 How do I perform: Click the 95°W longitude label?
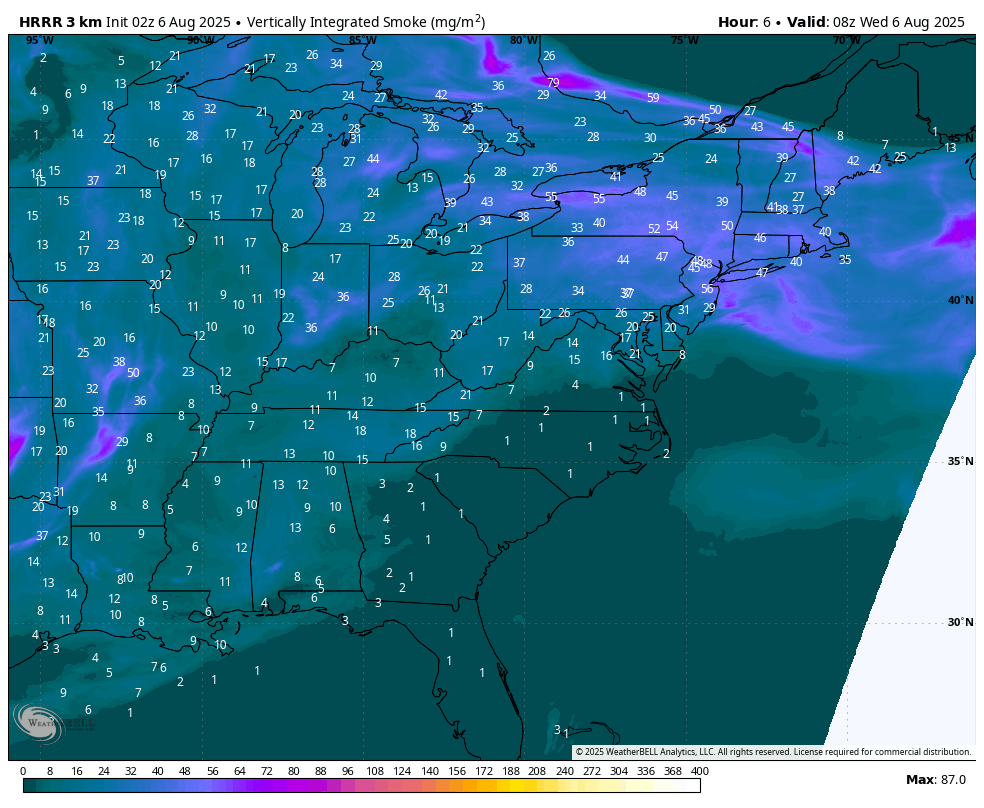[40, 40]
